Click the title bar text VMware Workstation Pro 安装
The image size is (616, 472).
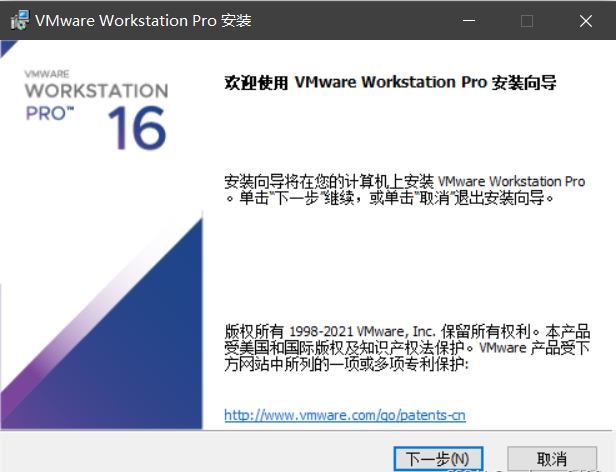click(143, 20)
